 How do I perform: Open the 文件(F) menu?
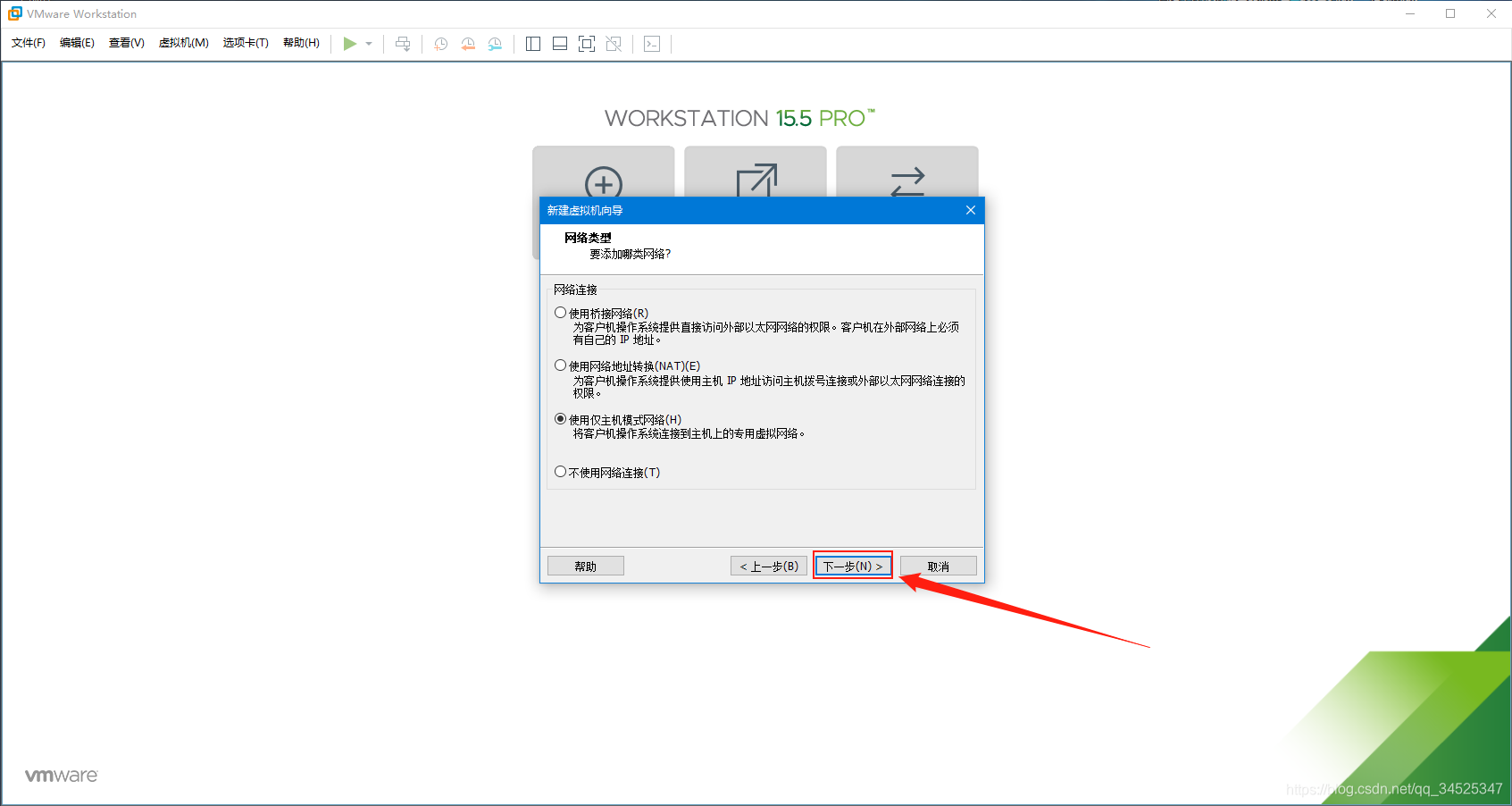tap(29, 43)
